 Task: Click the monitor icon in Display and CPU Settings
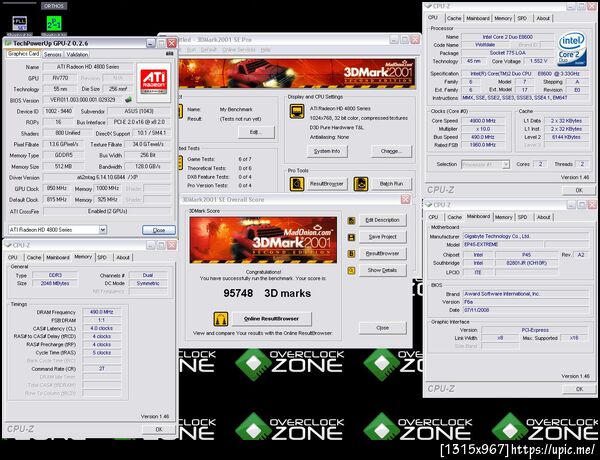(x=297, y=111)
